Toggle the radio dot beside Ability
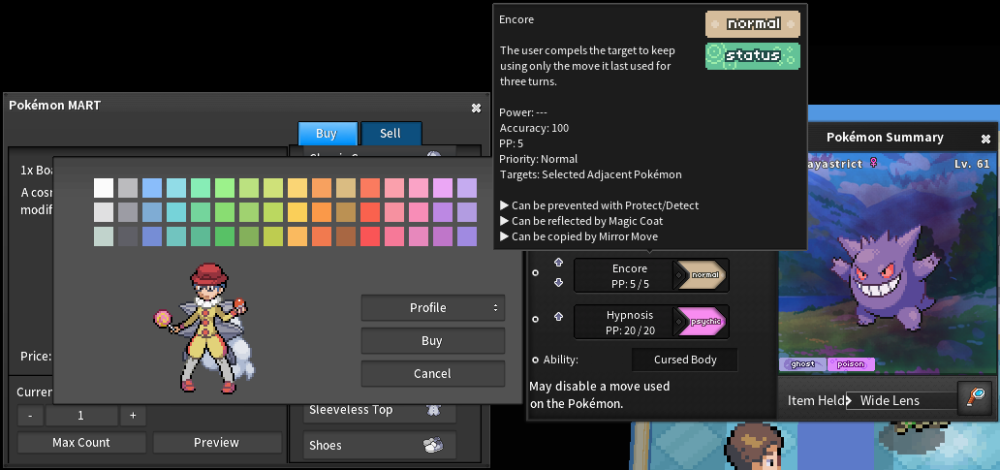The width and height of the screenshot is (1000, 470). (535, 360)
